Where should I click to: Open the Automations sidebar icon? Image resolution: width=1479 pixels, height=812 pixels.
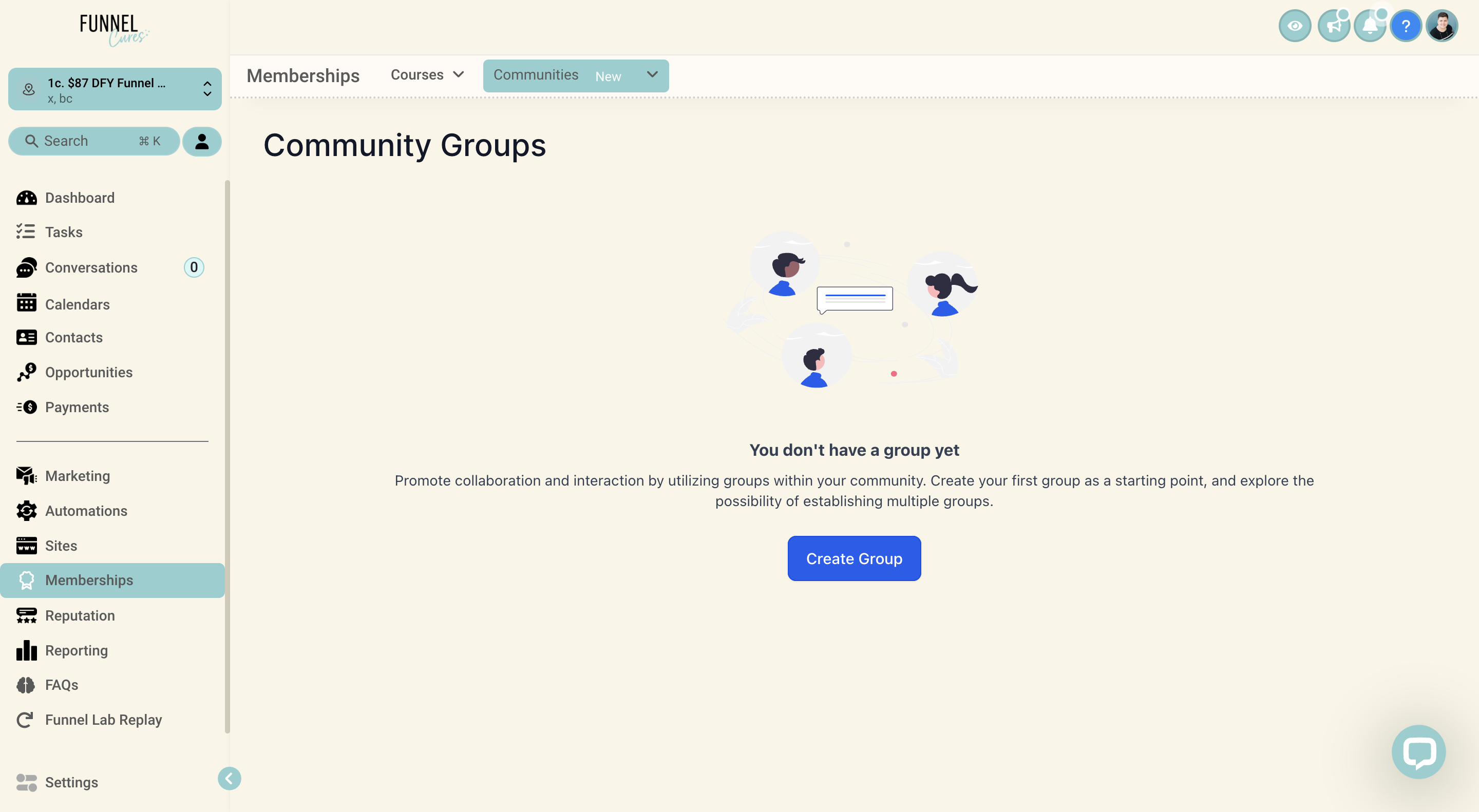pyautogui.click(x=26, y=511)
